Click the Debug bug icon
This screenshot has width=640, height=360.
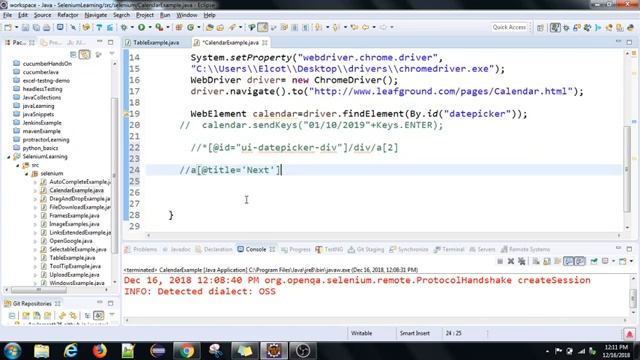[124, 27]
